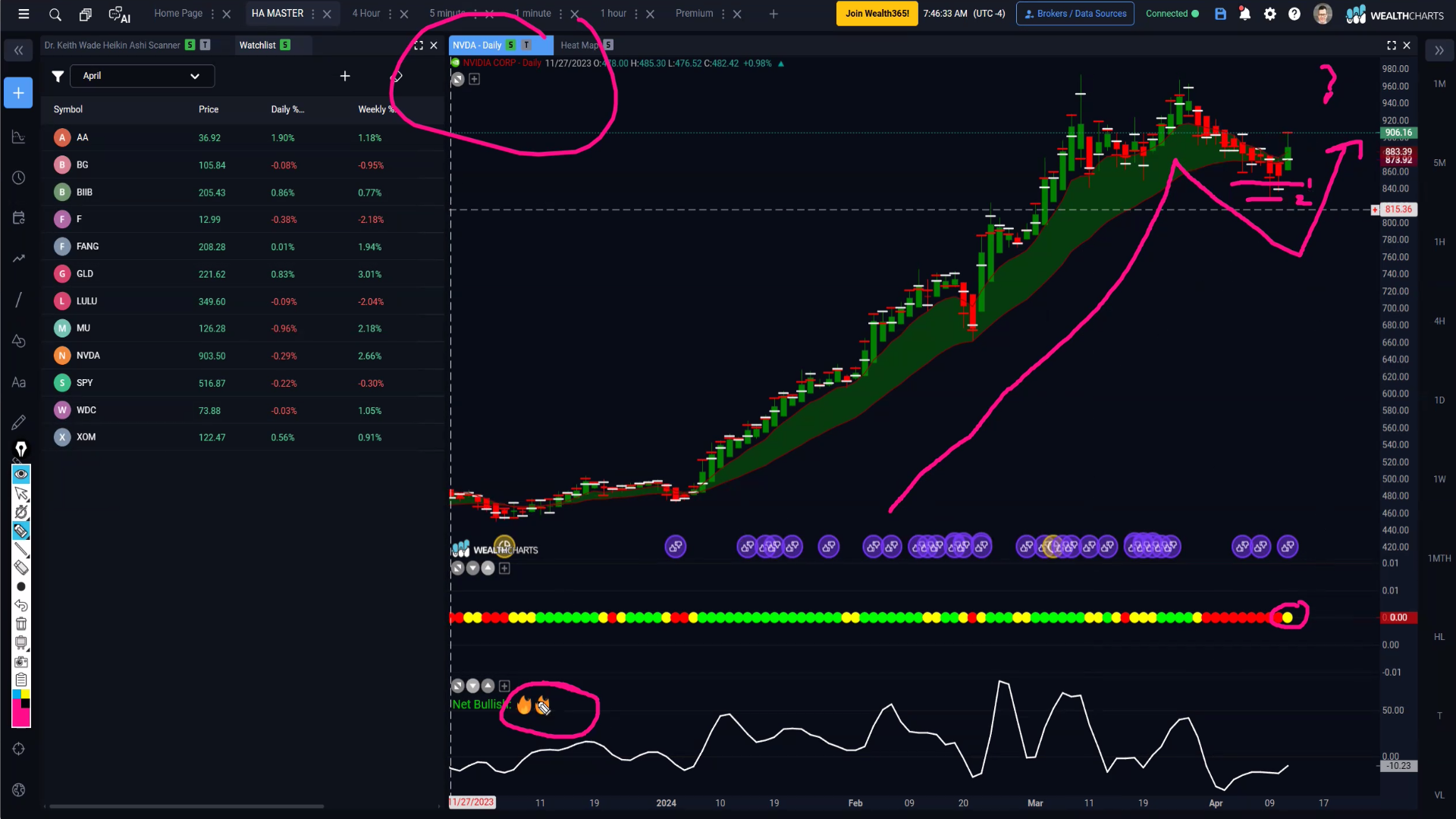The height and width of the screenshot is (819, 1456).
Task: Toggle the T badge on Heikin Ashi Scanner tab
Action: pyautogui.click(x=205, y=45)
